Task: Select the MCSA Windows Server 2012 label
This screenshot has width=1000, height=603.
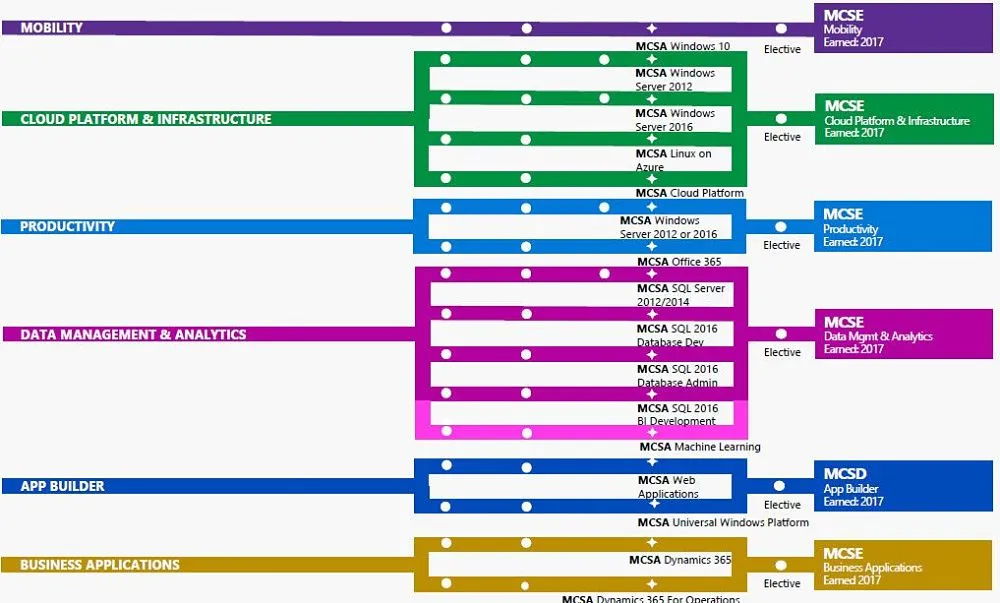Action: [x=675, y=80]
